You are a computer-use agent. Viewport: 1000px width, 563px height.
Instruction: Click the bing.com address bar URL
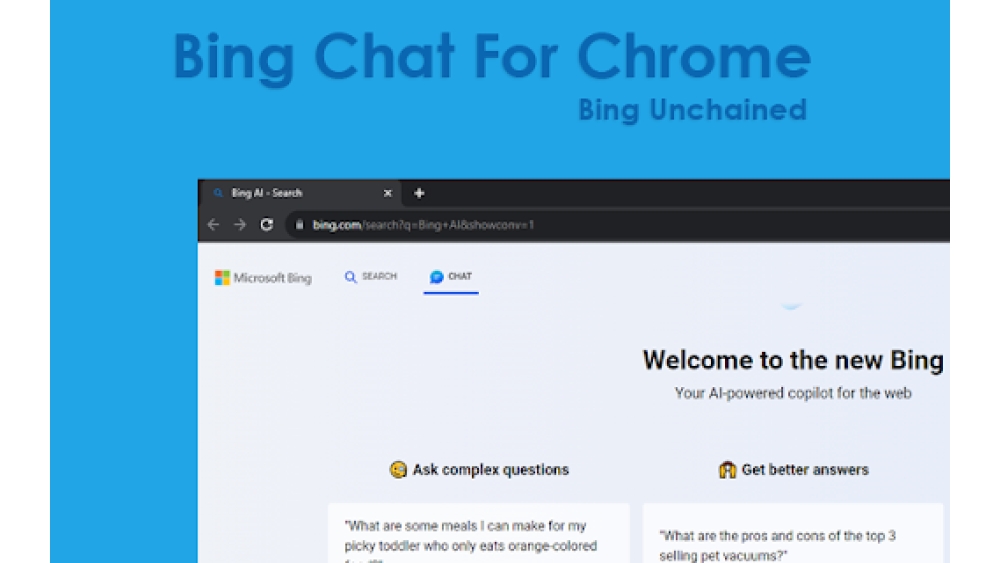click(423, 225)
